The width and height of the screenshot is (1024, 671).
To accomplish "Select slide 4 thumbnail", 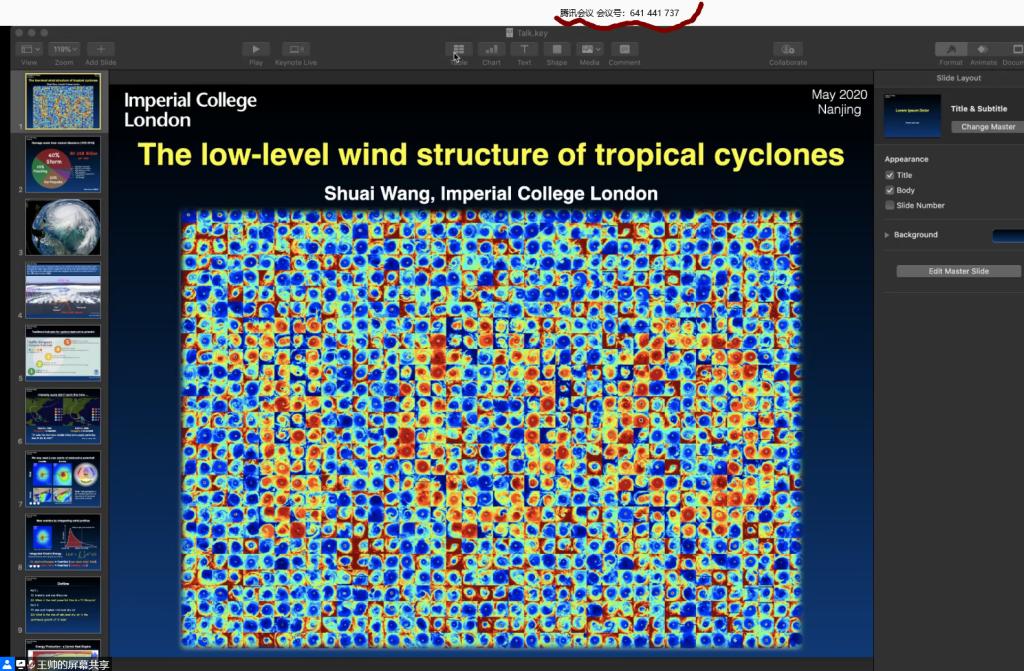I will [x=63, y=290].
